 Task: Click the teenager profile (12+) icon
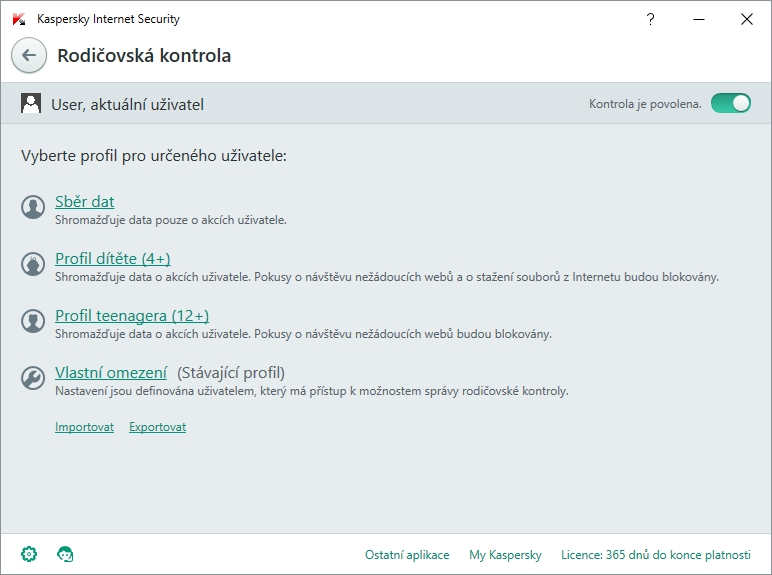tap(33, 321)
